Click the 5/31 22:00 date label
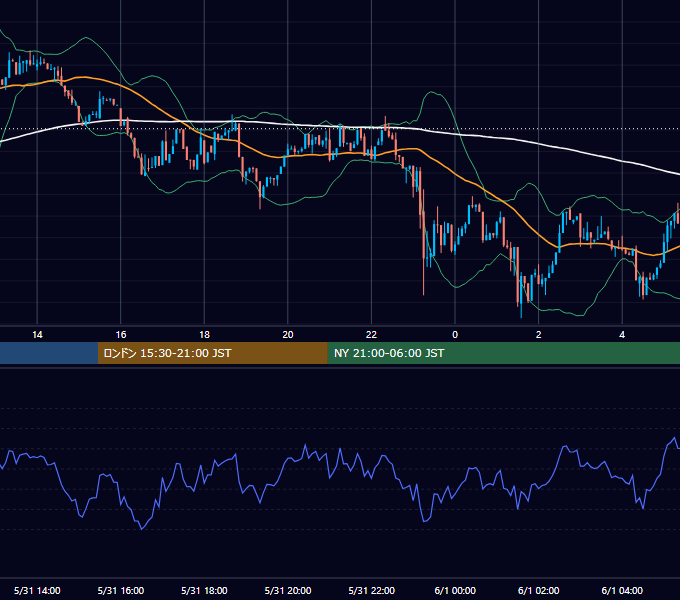680x600 pixels. point(372,590)
